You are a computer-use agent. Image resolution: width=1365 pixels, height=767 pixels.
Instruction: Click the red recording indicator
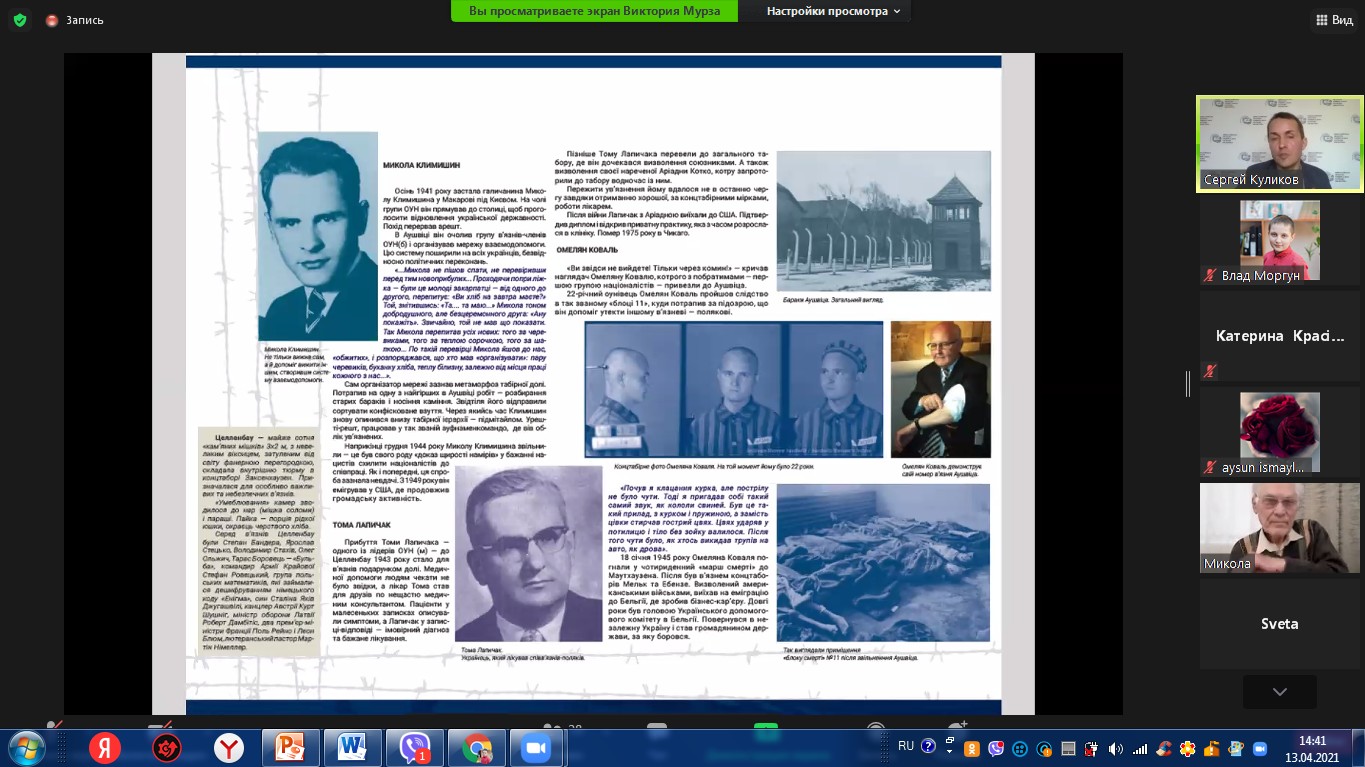[52, 20]
